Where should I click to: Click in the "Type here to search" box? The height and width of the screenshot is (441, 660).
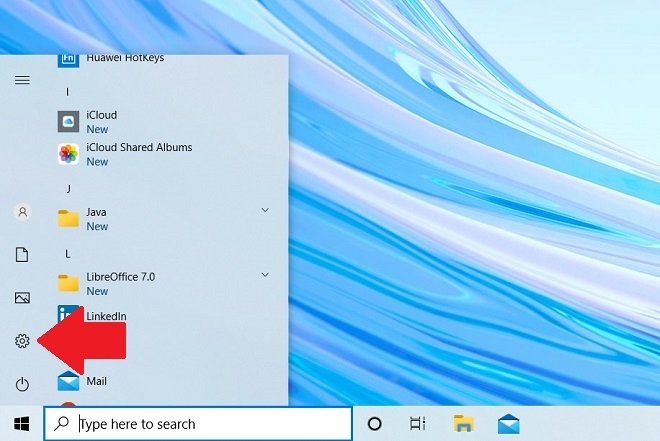198,424
